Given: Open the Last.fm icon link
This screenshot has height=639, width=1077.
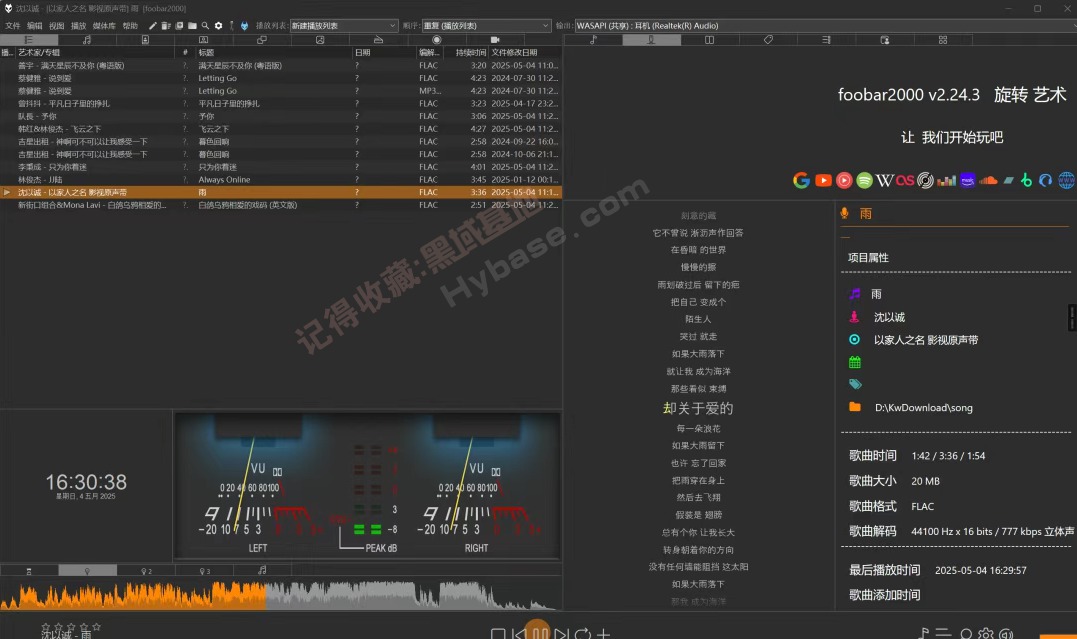Looking at the screenshot, I should (905, 181).
